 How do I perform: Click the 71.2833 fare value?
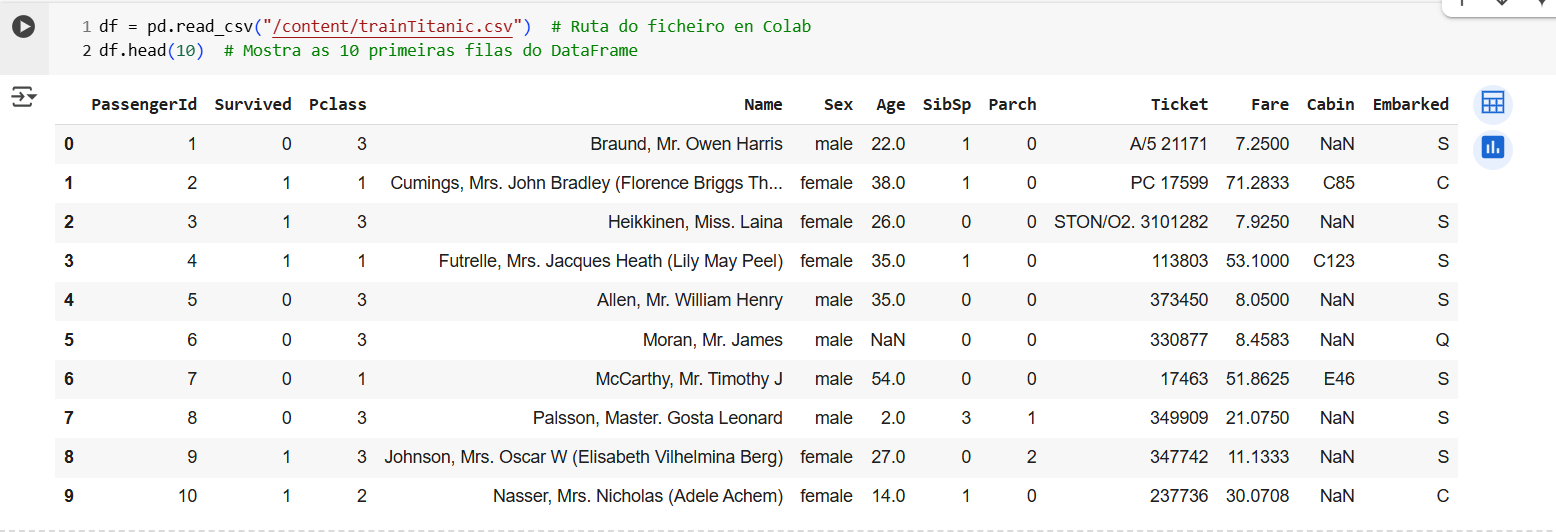click(1262, 183)
